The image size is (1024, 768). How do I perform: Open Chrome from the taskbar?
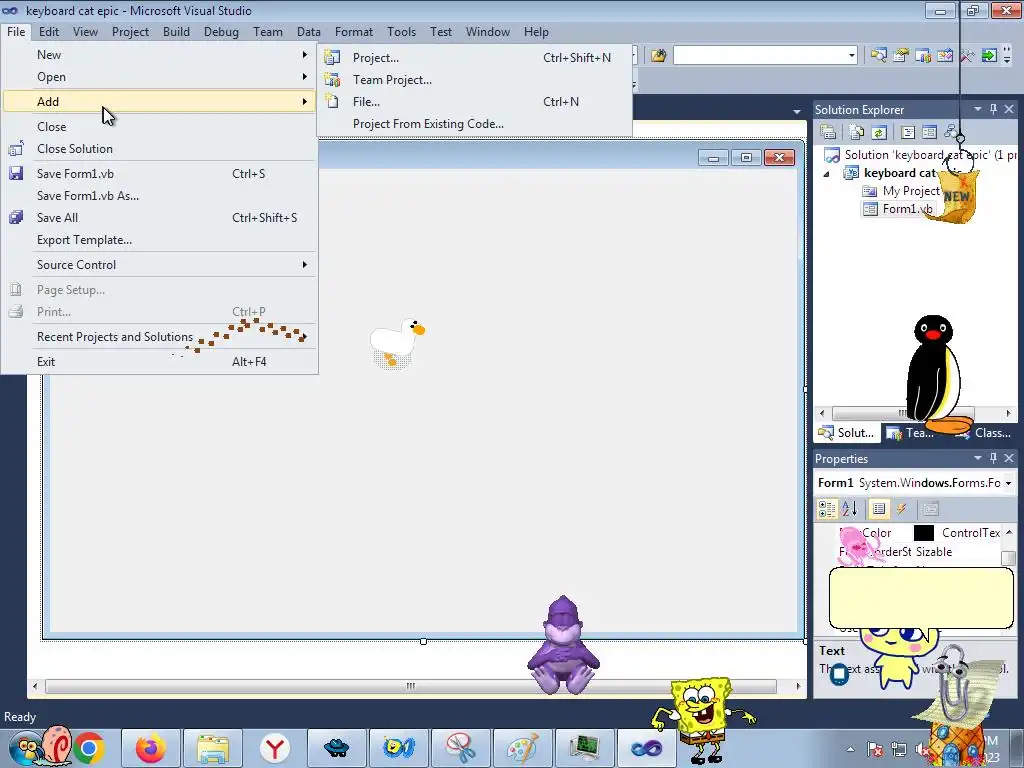[89, 748]
